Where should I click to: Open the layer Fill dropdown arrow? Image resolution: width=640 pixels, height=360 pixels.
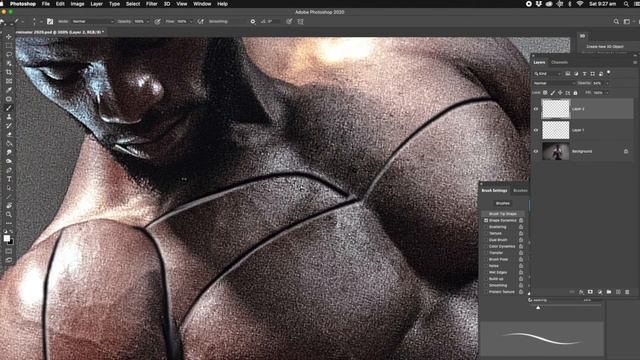click(607, 93)
